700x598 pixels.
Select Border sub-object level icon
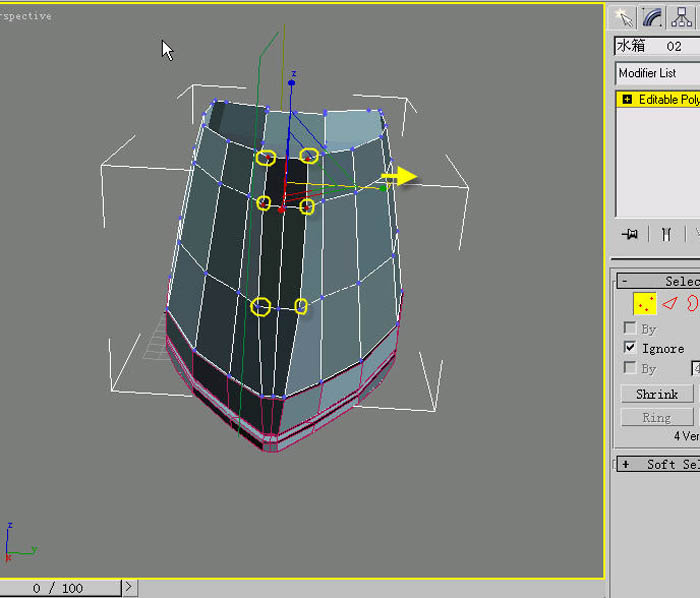coord(693,303)
